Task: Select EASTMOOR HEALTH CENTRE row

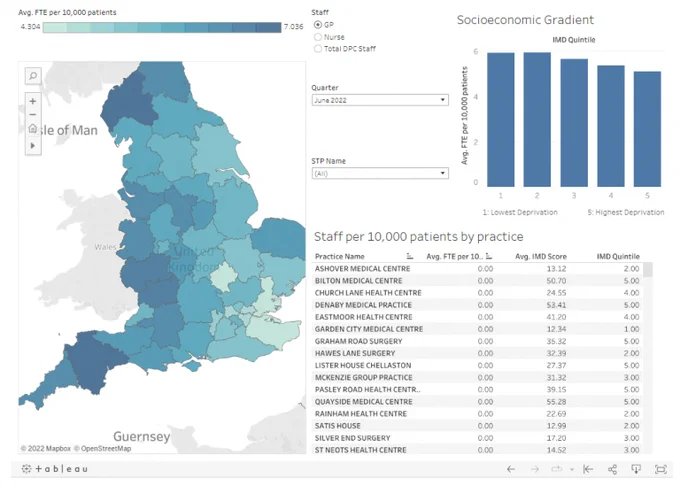Action: [477, 317]
